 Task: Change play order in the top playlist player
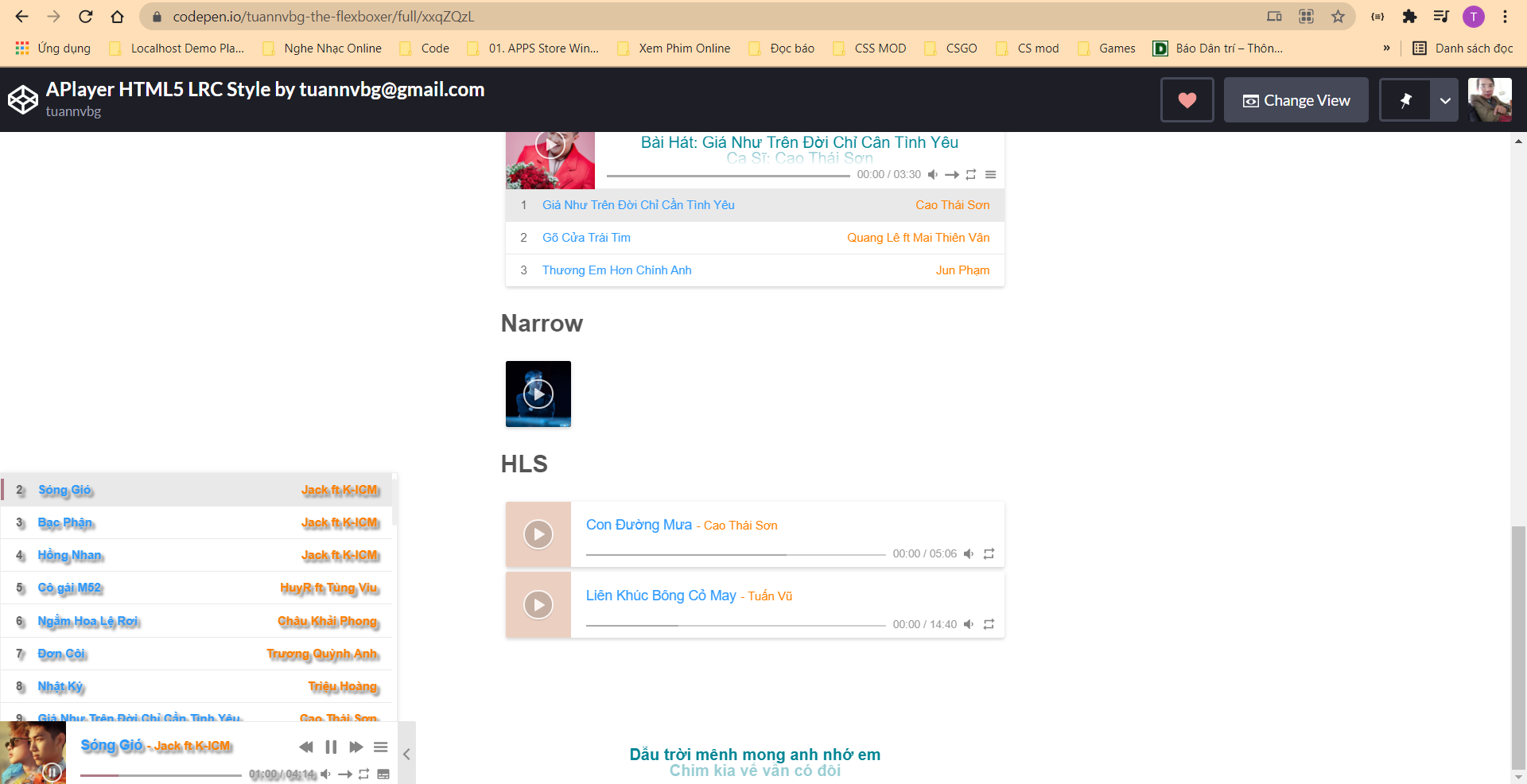point(952,174)
